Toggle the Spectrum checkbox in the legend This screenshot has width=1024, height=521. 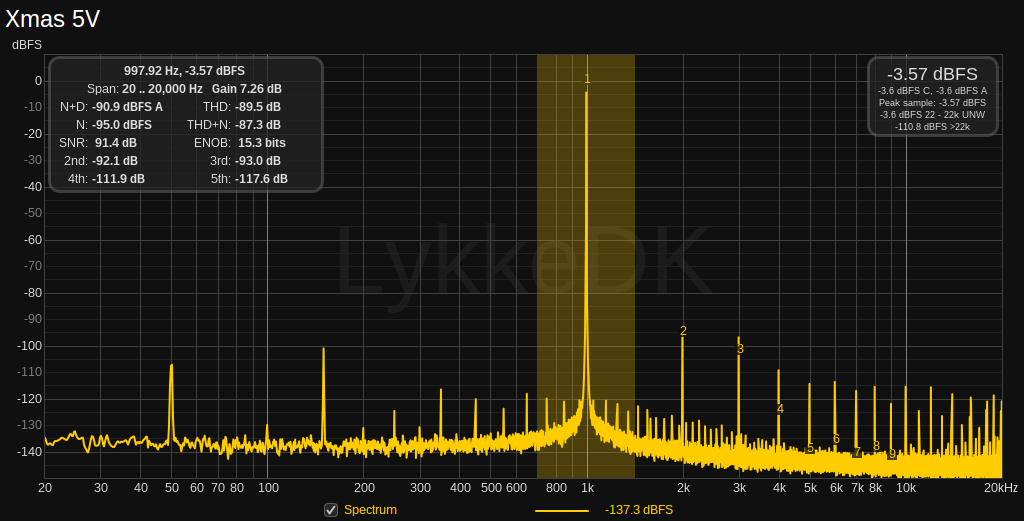331,510
